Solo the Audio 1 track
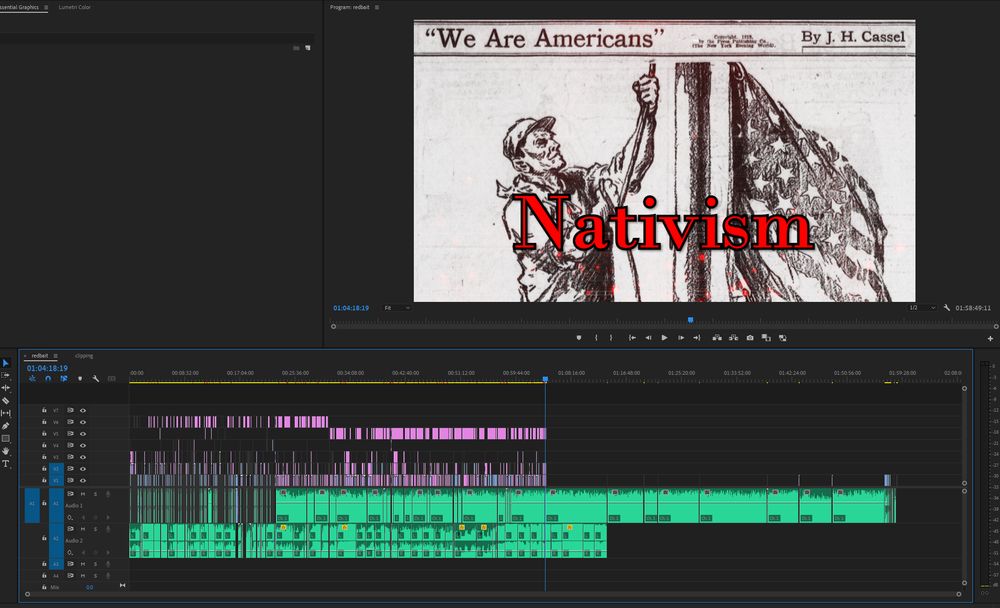 coord(96,494)
